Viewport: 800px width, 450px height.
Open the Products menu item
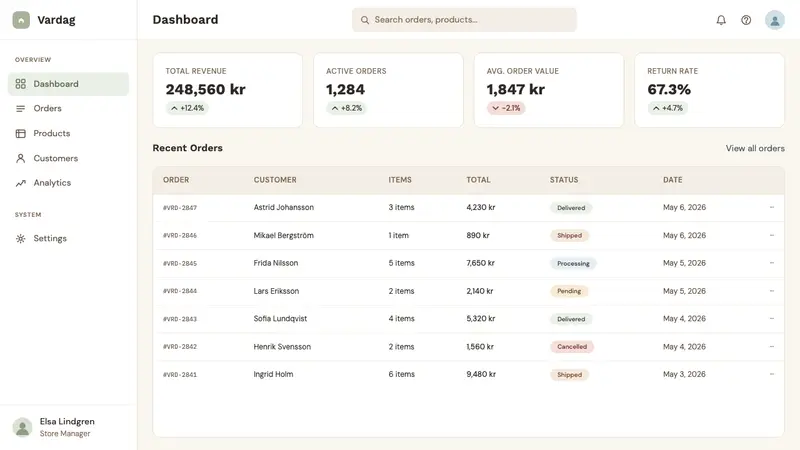(x=68, y=134)
